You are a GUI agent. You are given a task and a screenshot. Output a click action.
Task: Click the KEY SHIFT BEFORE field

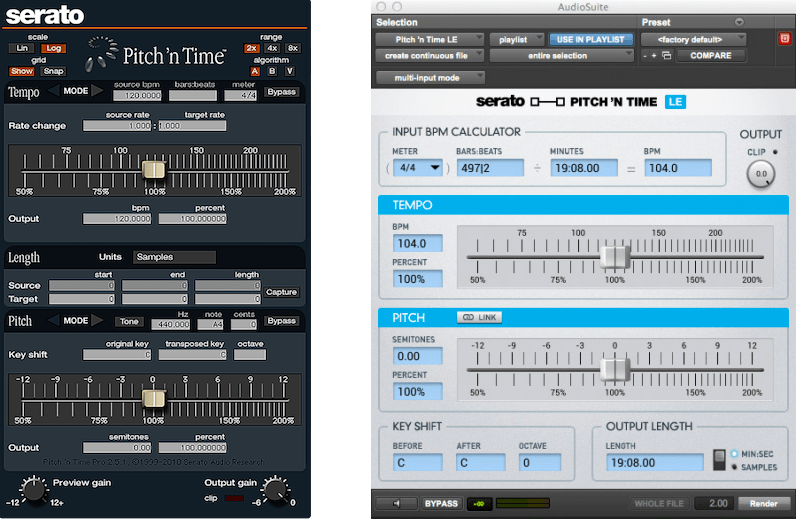point(417,463)
